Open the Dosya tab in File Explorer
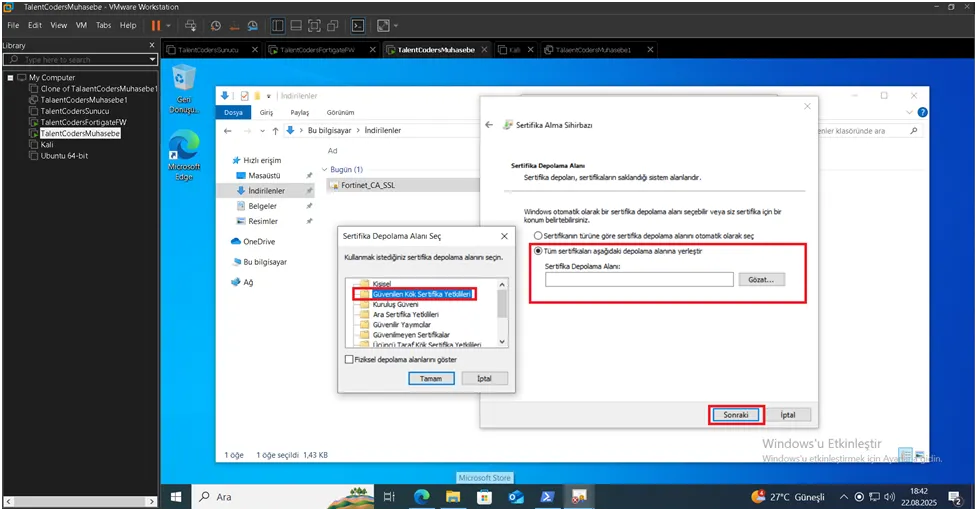 coord(234,113)
